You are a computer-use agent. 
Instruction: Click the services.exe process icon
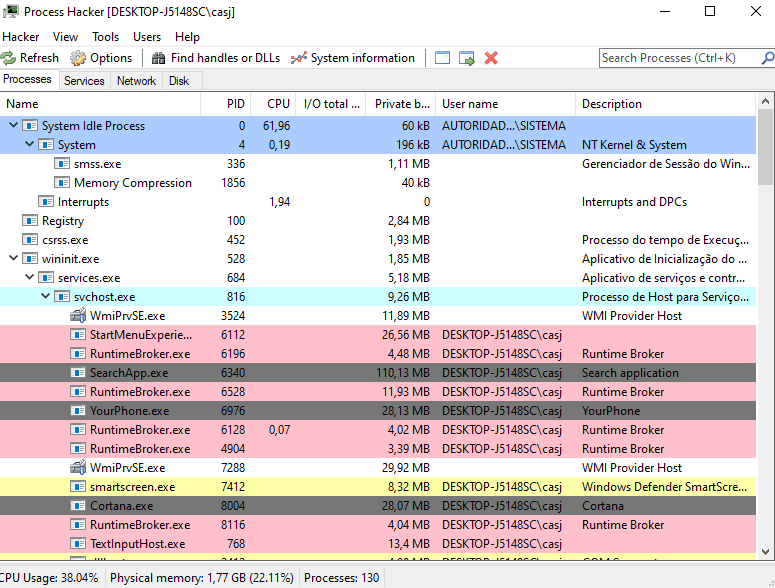[x=46, y=278]
